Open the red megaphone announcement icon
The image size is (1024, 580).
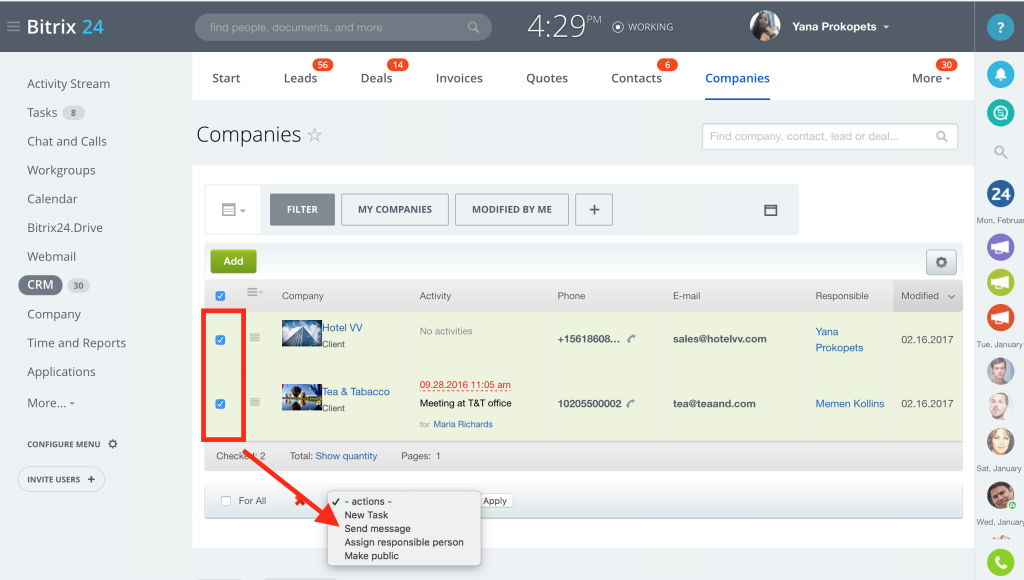coord(1000,317)
